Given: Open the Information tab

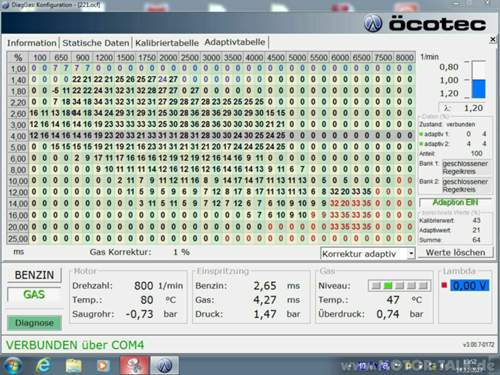Looking at the screenshot, I should pyautogui.click(x=32, y=43).
